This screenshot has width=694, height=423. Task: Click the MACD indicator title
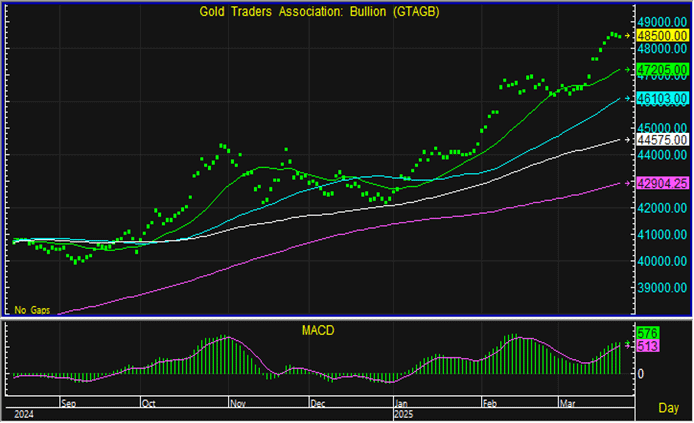coord(317,329)
